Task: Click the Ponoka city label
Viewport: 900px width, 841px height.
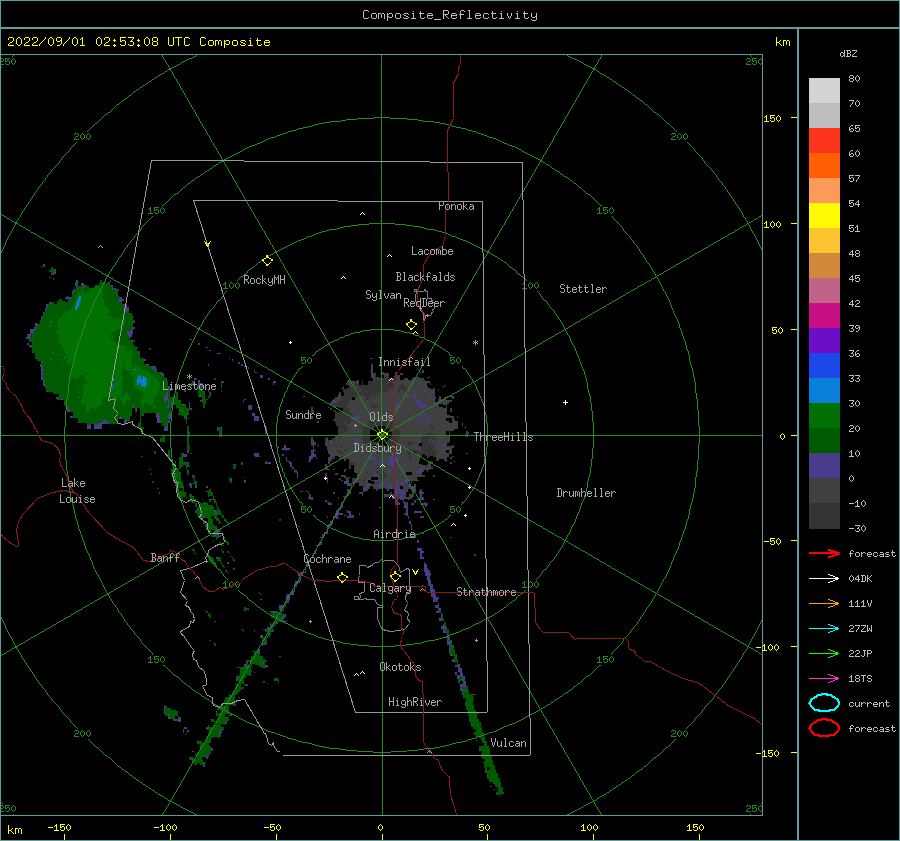Action: point(456,206)
